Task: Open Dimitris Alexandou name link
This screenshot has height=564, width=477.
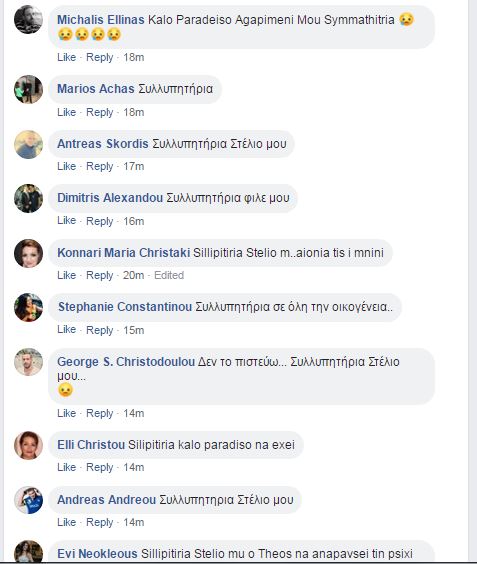Action: pos(110,198)
